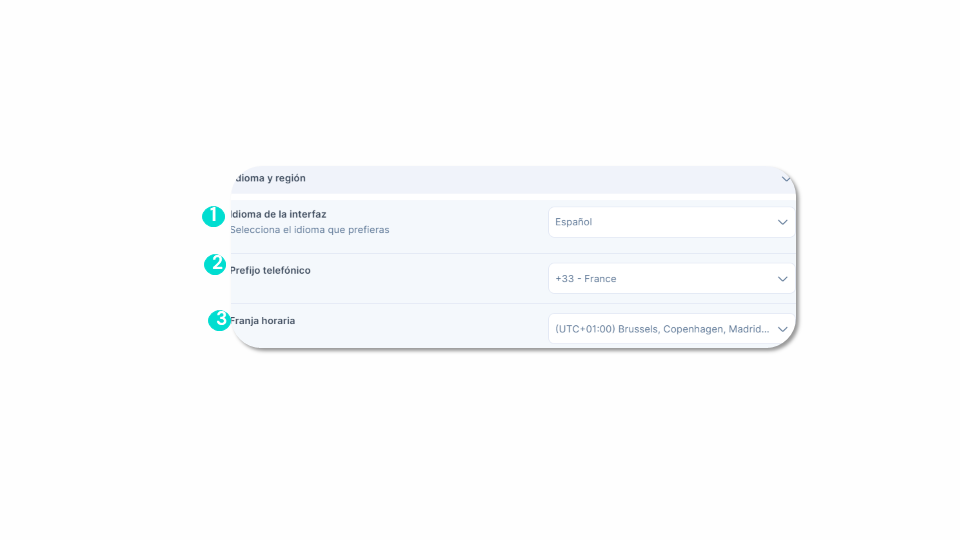Open the +33 - France prefix dropdown

672,279
